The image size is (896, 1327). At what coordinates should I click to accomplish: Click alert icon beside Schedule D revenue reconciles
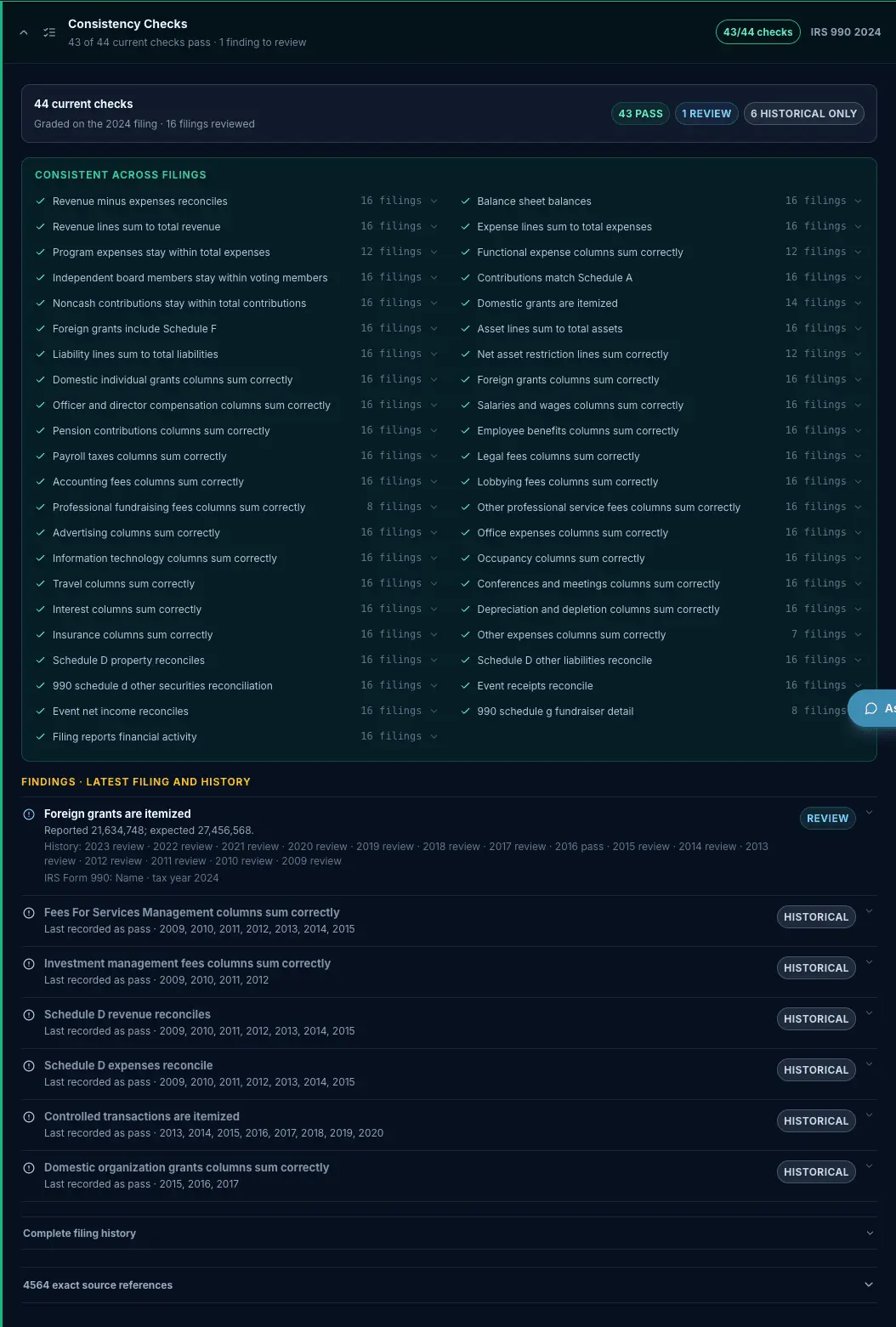[29, 1014]
